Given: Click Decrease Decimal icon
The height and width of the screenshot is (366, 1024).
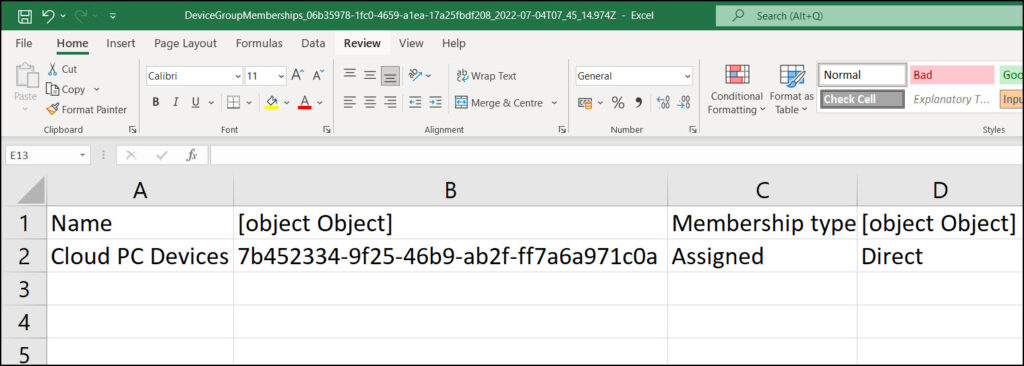Looking at the screenshot, I should pos(684,103).
